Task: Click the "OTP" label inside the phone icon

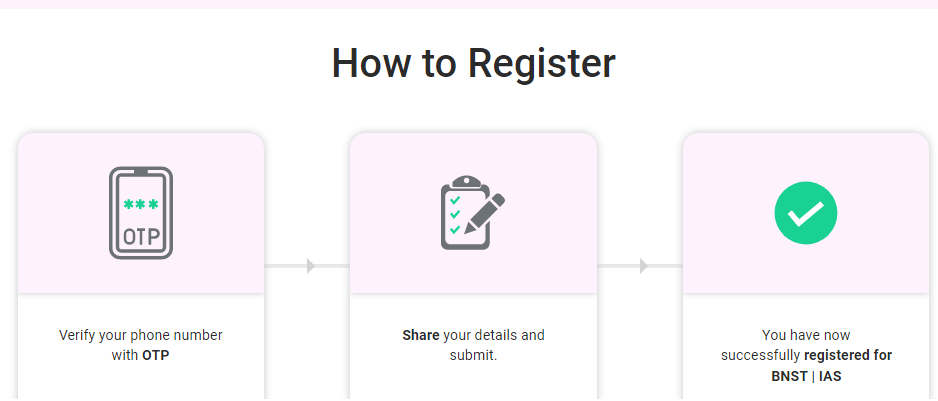Action: (141, 237)
